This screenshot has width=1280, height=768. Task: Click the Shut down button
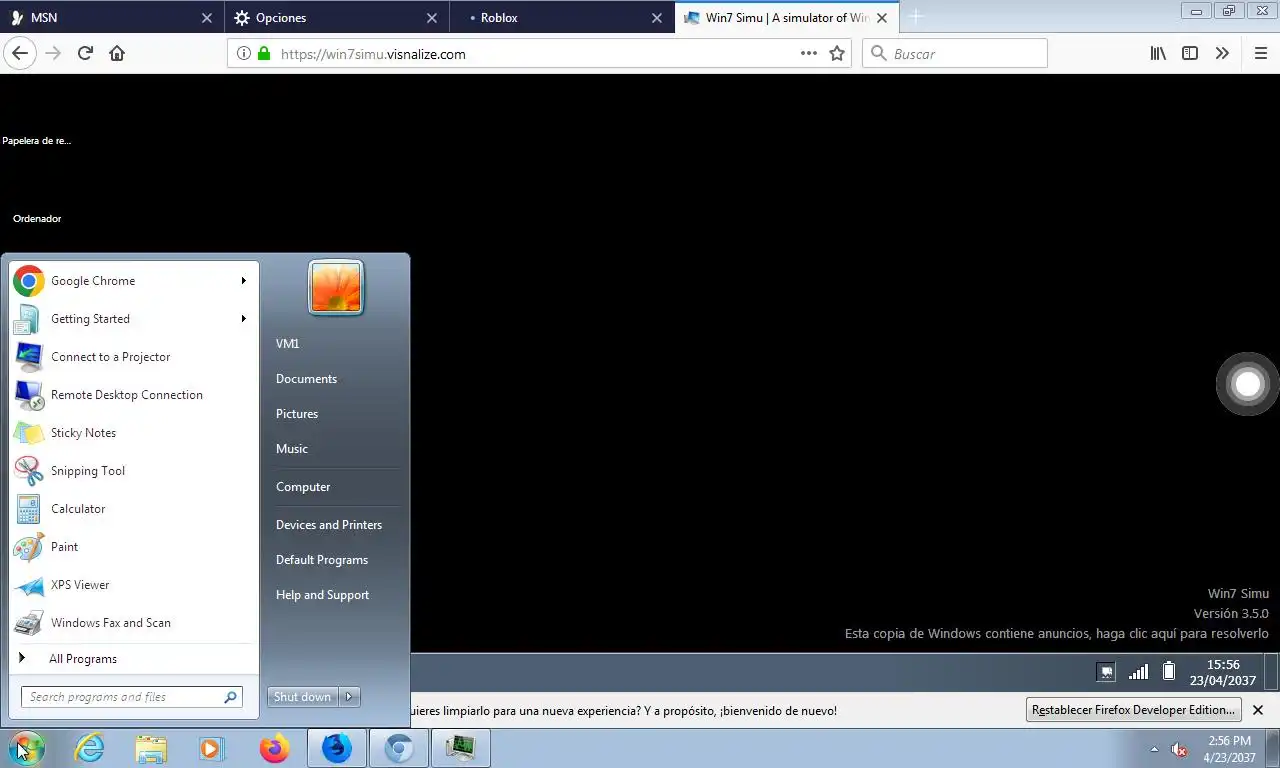pyautogui.click(x=304, y=697)
